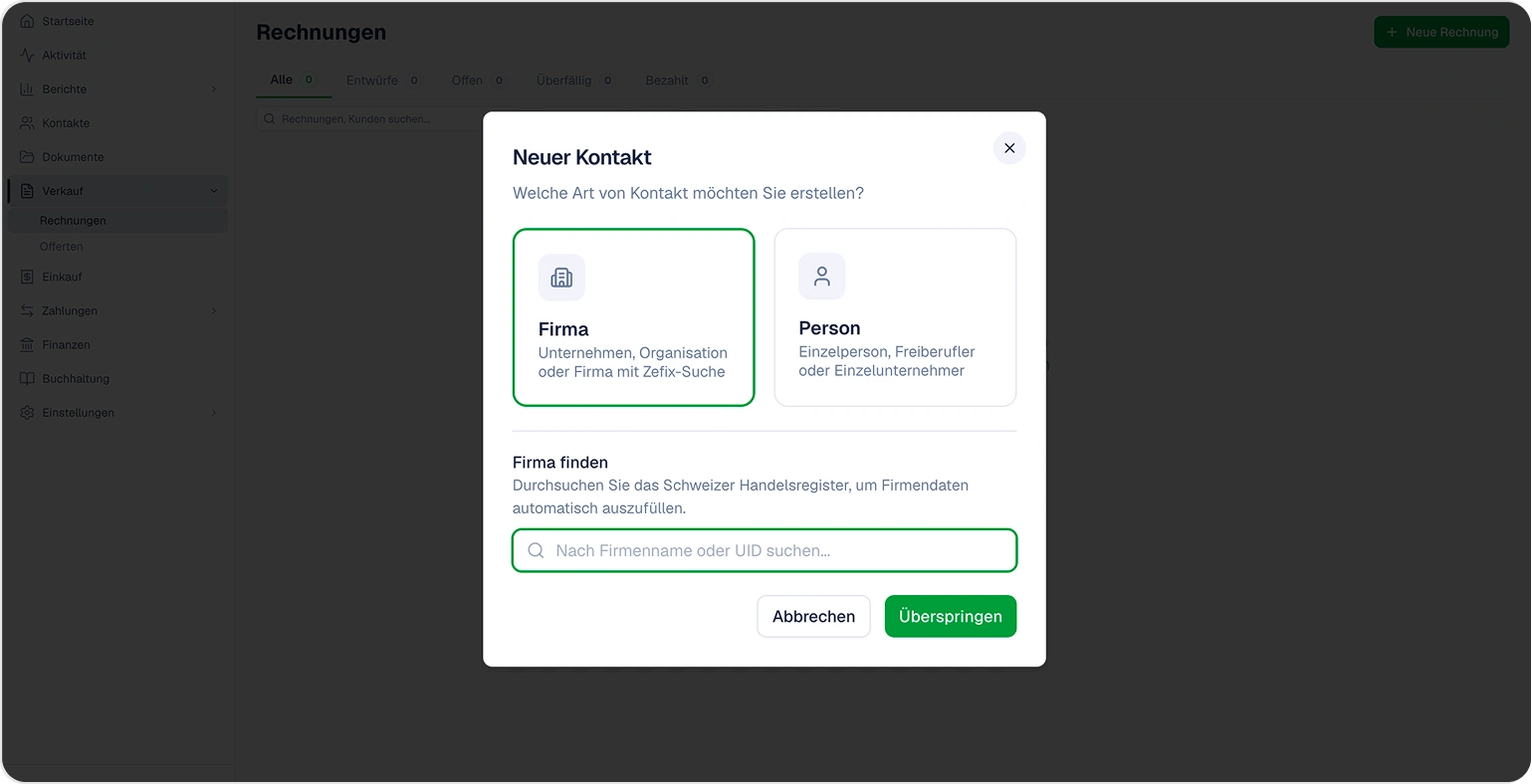This screenshot has width=1532, height=784.
Task: Click the Abbrechen button
Action: [x=813, y=616]
